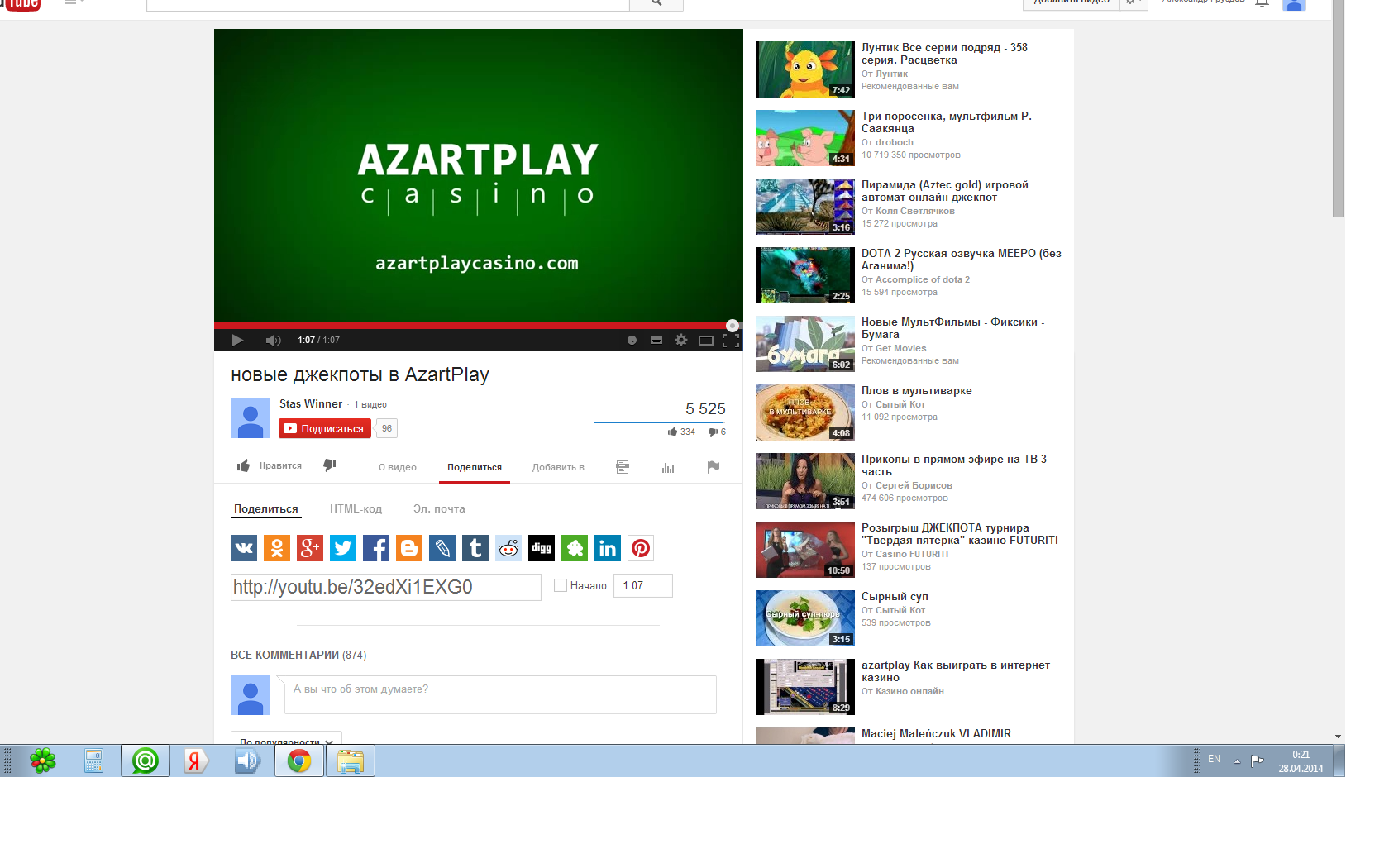Share via the green puzzle-piece icon
This screenshot has width=1389, height=868.
pyautogui.click(x=575, y=548)
